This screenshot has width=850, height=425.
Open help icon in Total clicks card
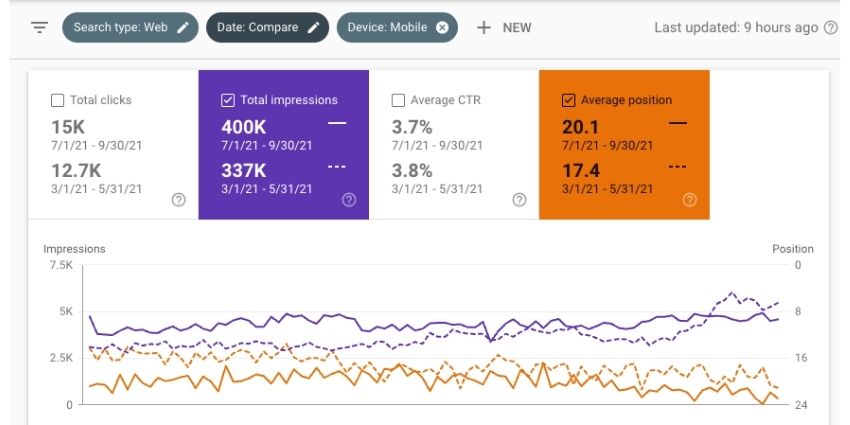pos(178,200)
